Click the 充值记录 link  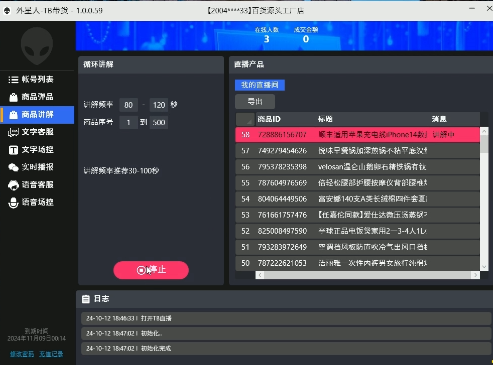51,354
